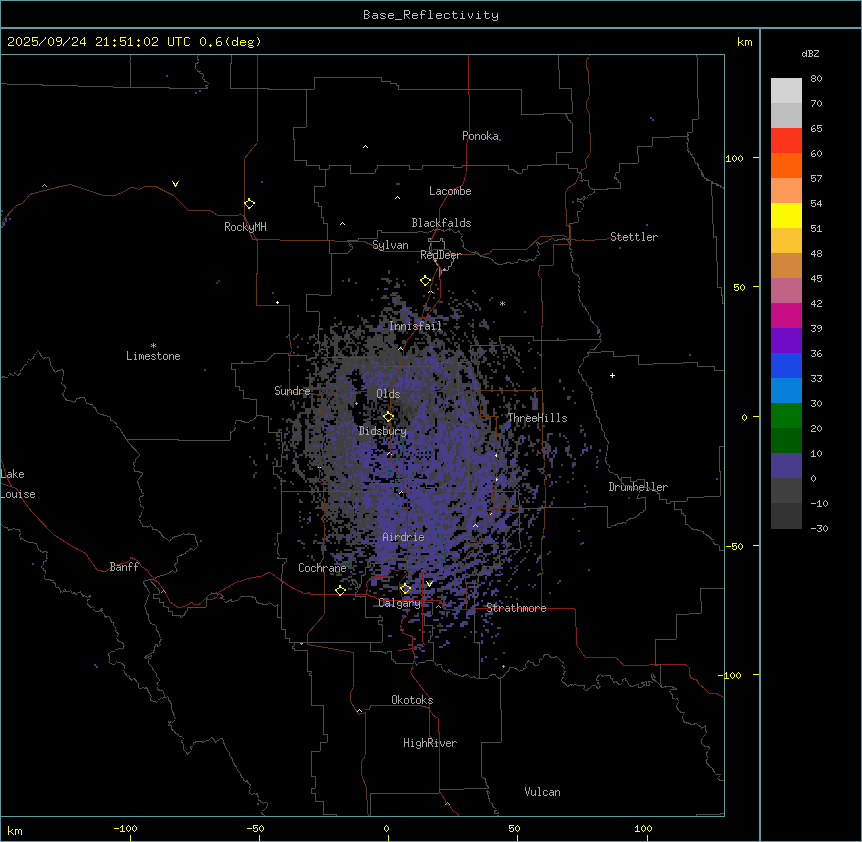Pick the bright yellow 51-54 dBZ swatch
The height and width of the screenshot is (842, 862).
(786, 216)
